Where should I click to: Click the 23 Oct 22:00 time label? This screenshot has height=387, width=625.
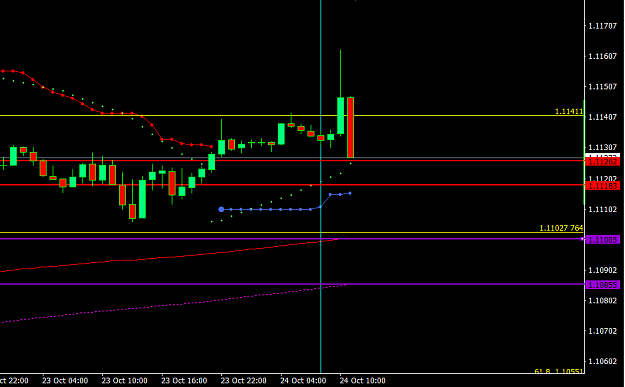(x=244, y=381)
